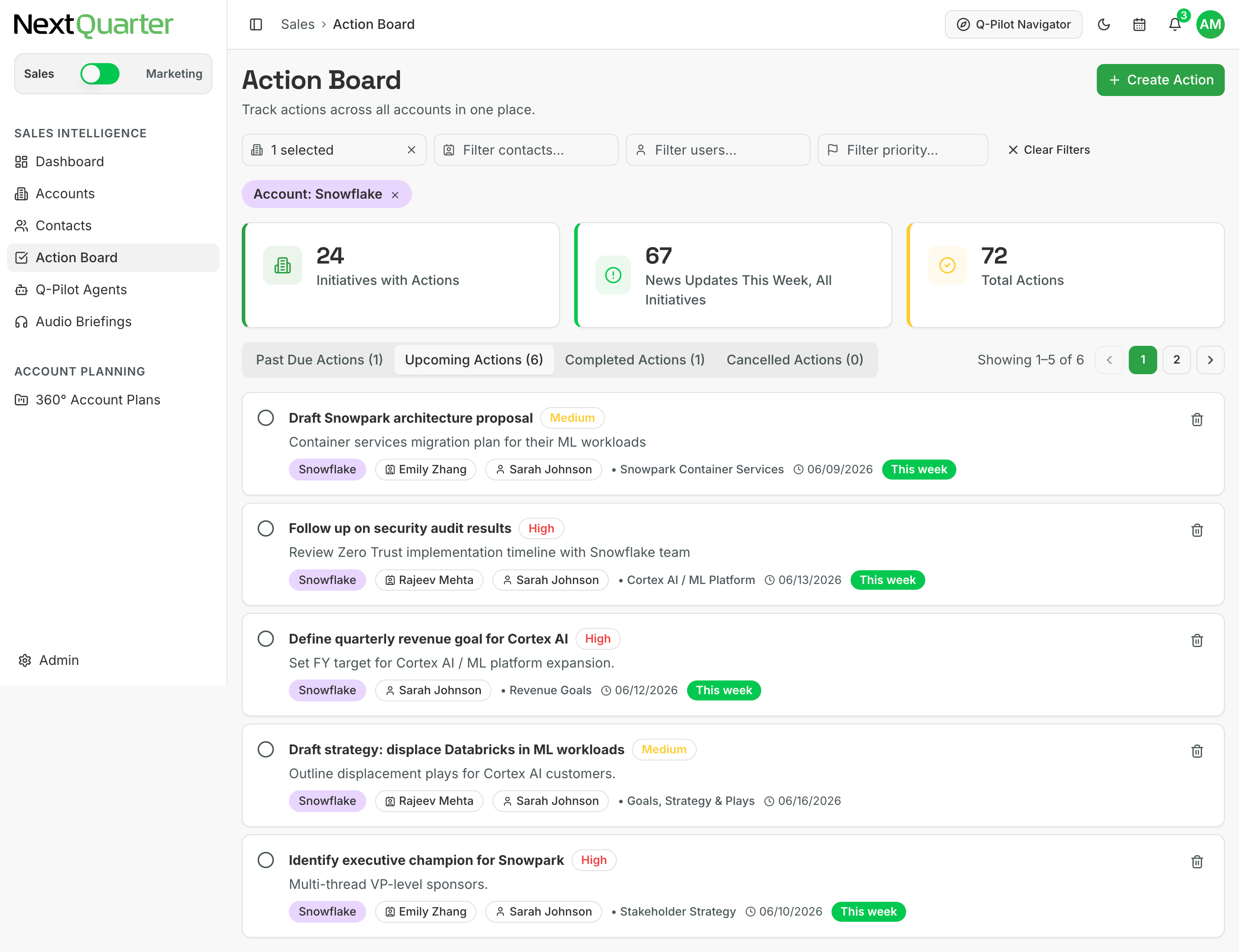The width and height of the screenshot is (1239, 952).
Task: Open Q-Pilot Agents page
Action: coord(113,290)
